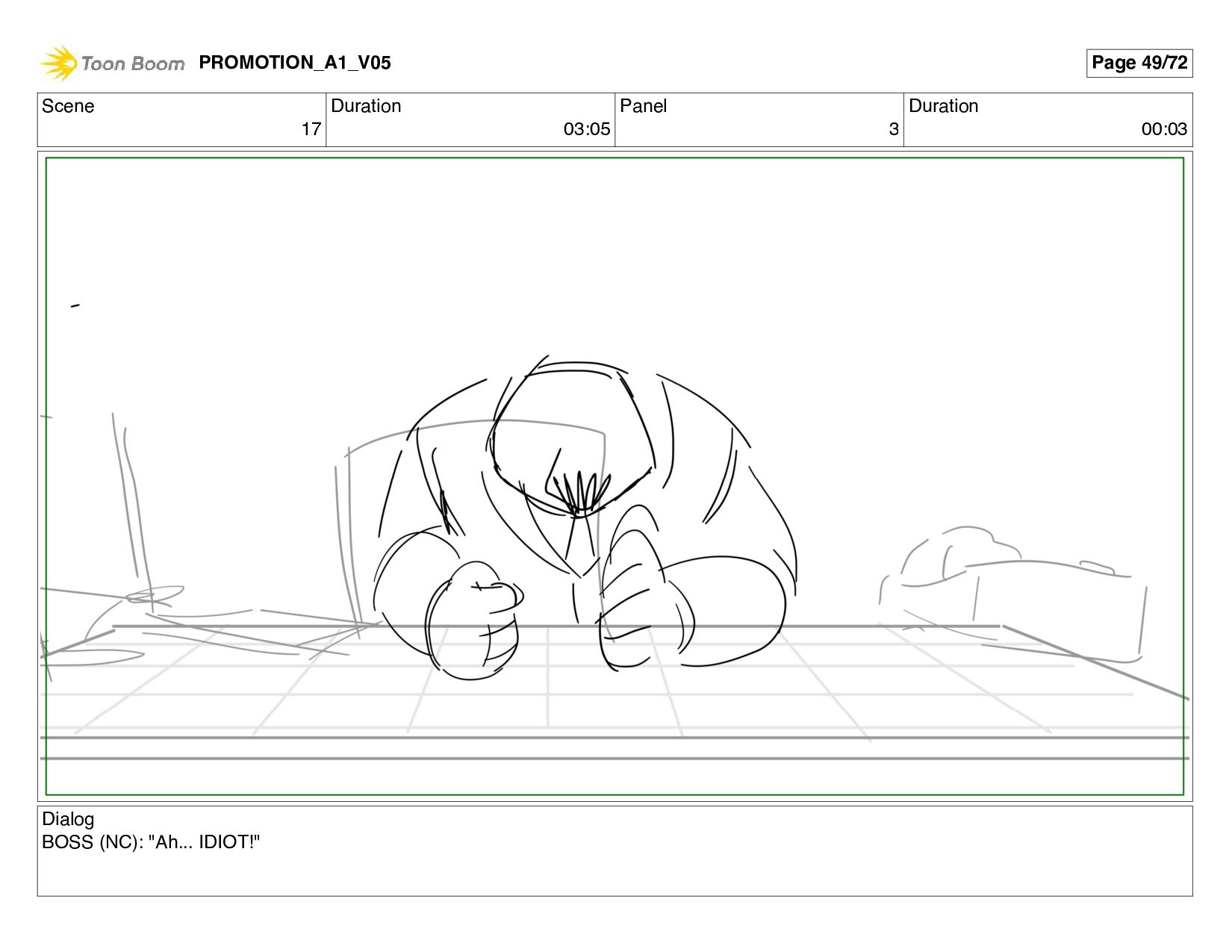The image size is (1232, 952).
Task: Click the 'Panel' header label
Action: click(643, 106)
